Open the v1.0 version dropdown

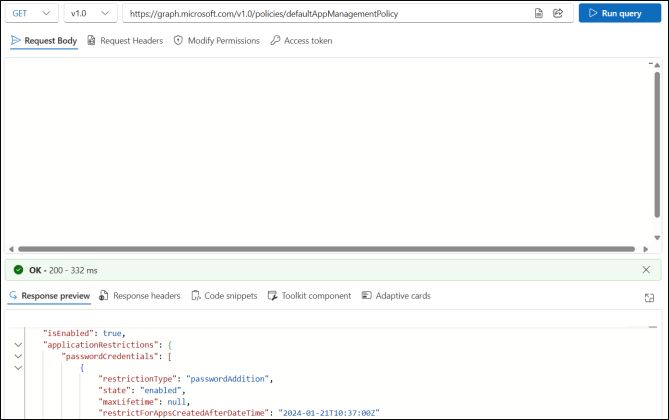pyautogui.click(x=90, y=13)
